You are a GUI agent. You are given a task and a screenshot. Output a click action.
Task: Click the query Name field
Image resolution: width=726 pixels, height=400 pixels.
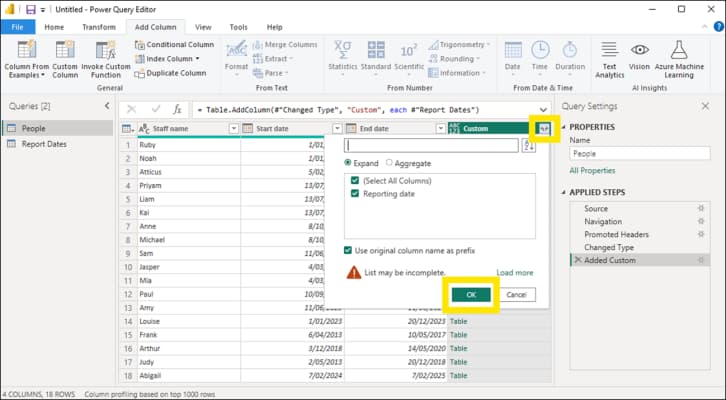(x=640, y=154)
